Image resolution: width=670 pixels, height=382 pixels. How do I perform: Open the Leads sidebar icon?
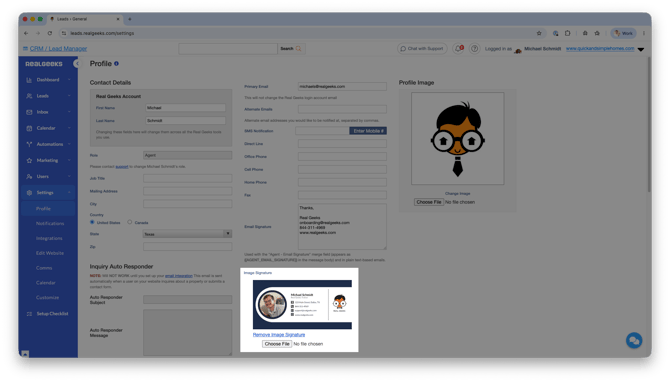[x=29, y=96]
